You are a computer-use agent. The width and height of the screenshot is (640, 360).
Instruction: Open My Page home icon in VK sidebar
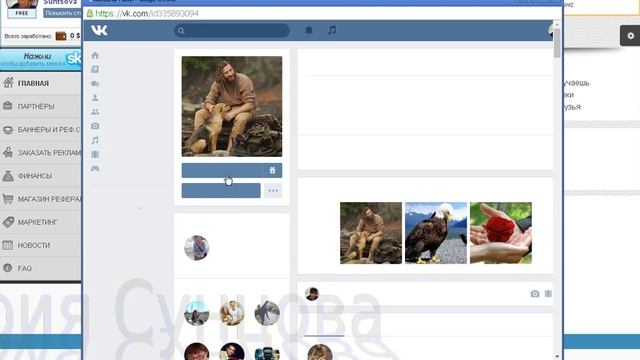pos(95,56)
